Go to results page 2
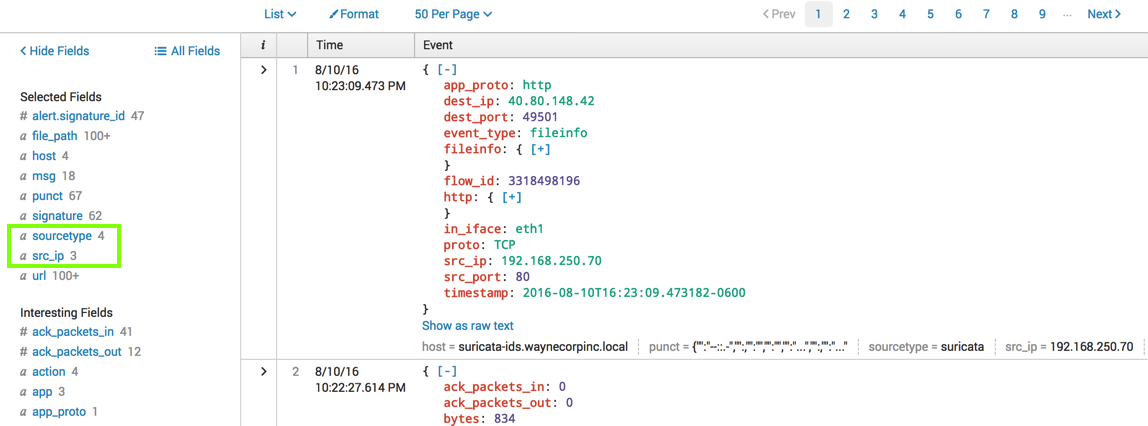 846,14
